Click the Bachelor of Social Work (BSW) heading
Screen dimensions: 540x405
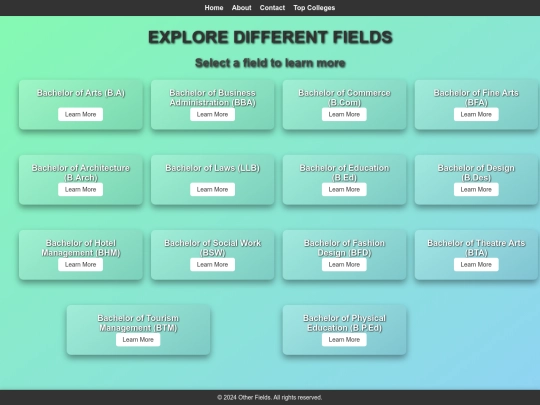coord(212,248)
